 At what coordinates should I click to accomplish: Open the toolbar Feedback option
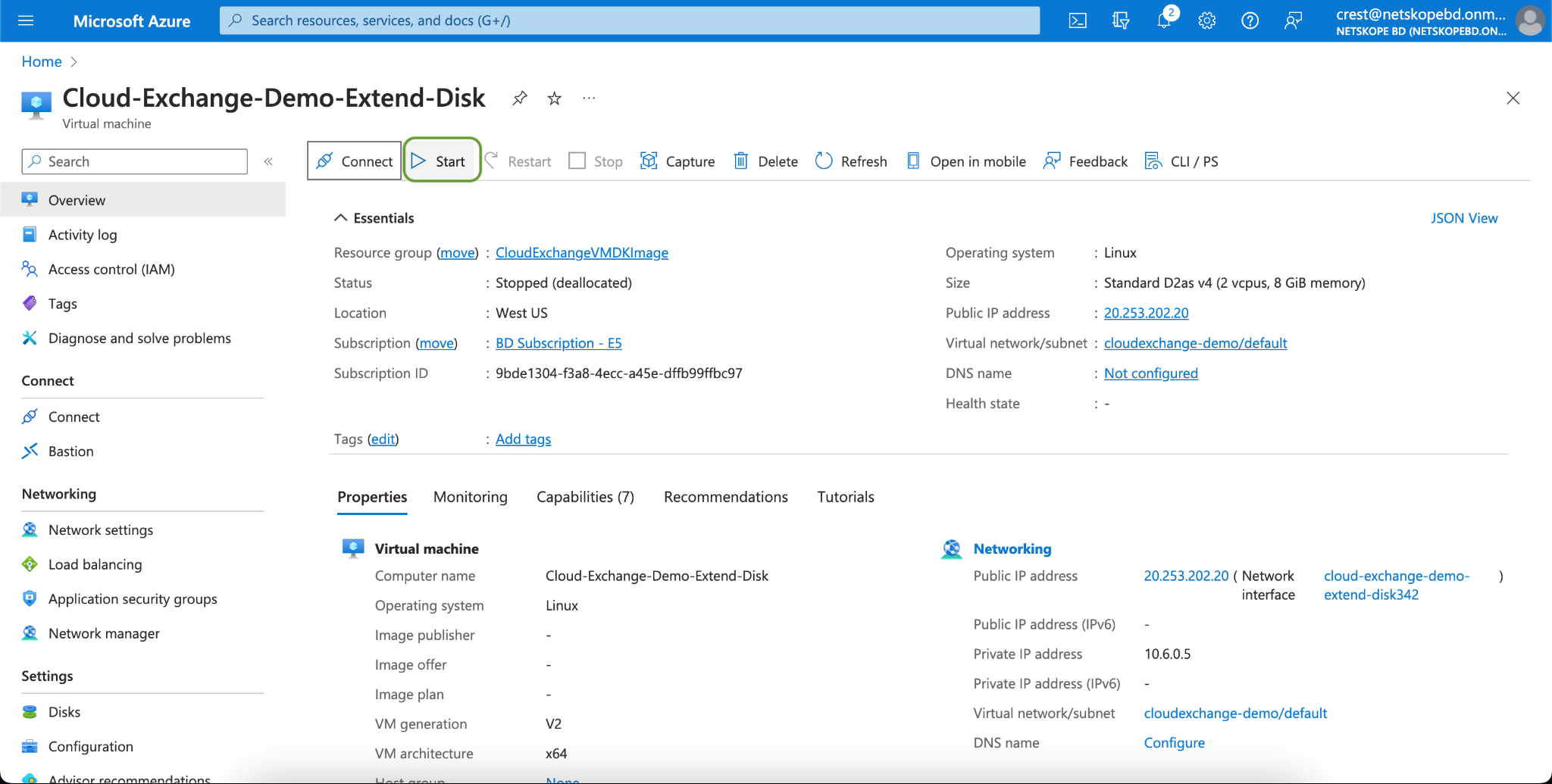tap(1085, 161)
